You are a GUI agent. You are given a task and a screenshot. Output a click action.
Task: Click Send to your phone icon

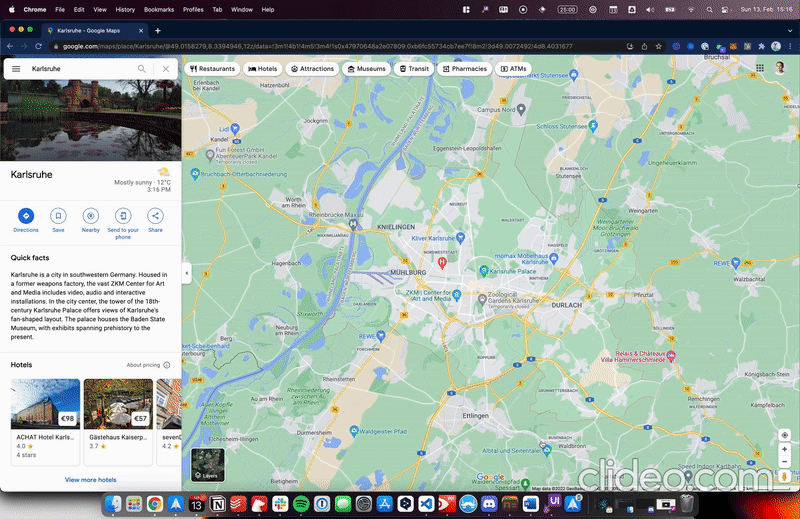[123, 216]
